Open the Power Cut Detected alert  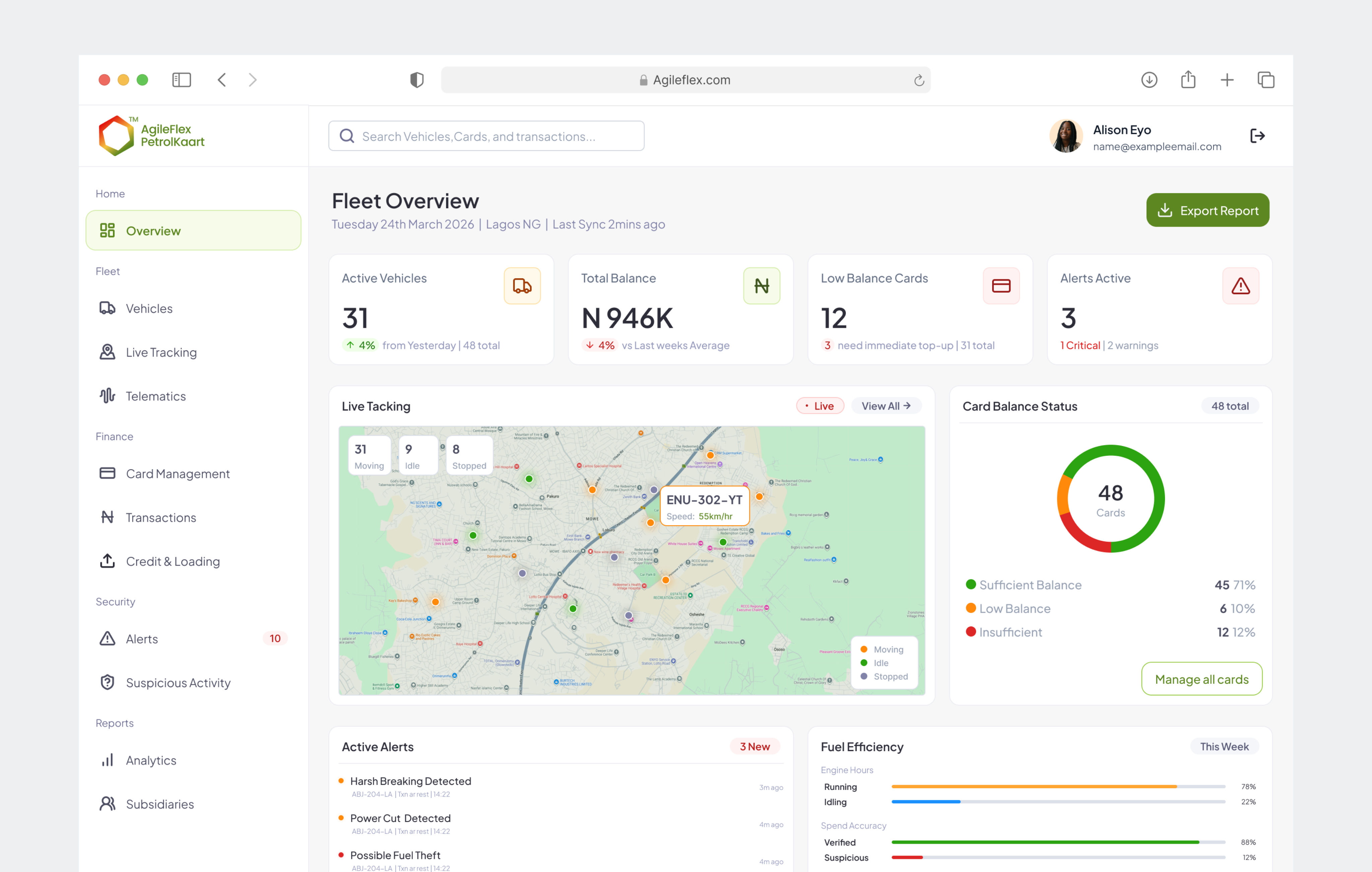pos(561,823)
